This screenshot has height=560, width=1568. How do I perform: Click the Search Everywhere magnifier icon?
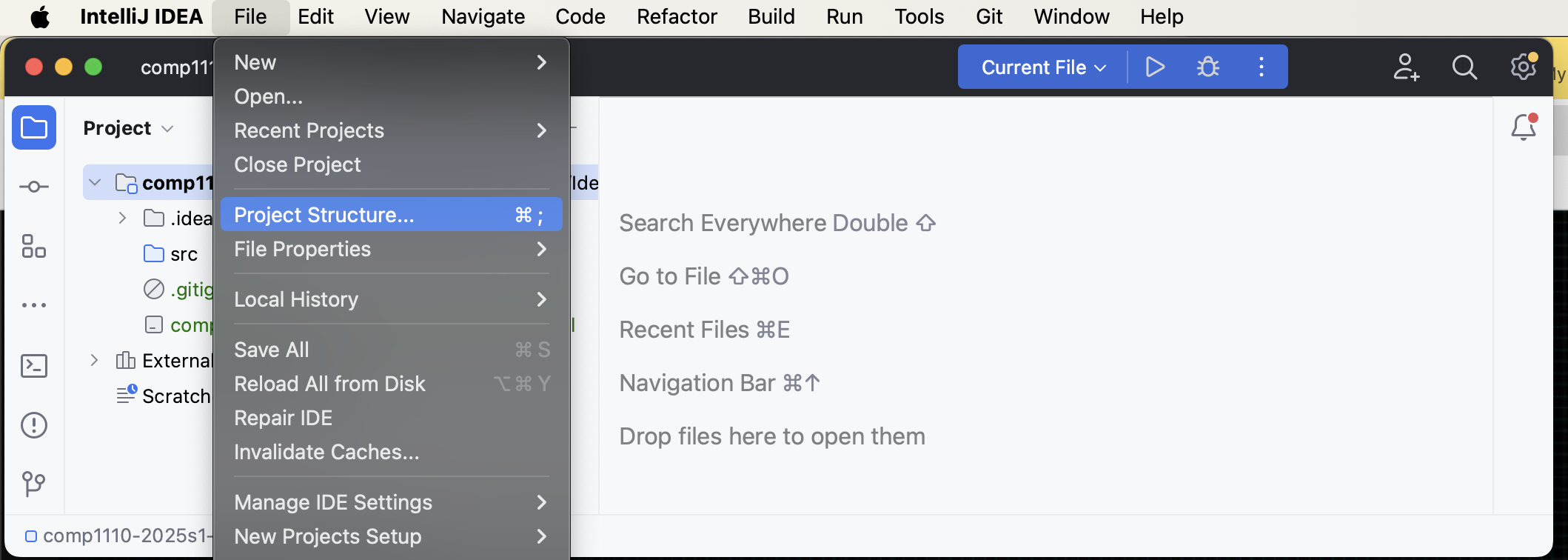pyautogui.click(x=1464, y=67)
